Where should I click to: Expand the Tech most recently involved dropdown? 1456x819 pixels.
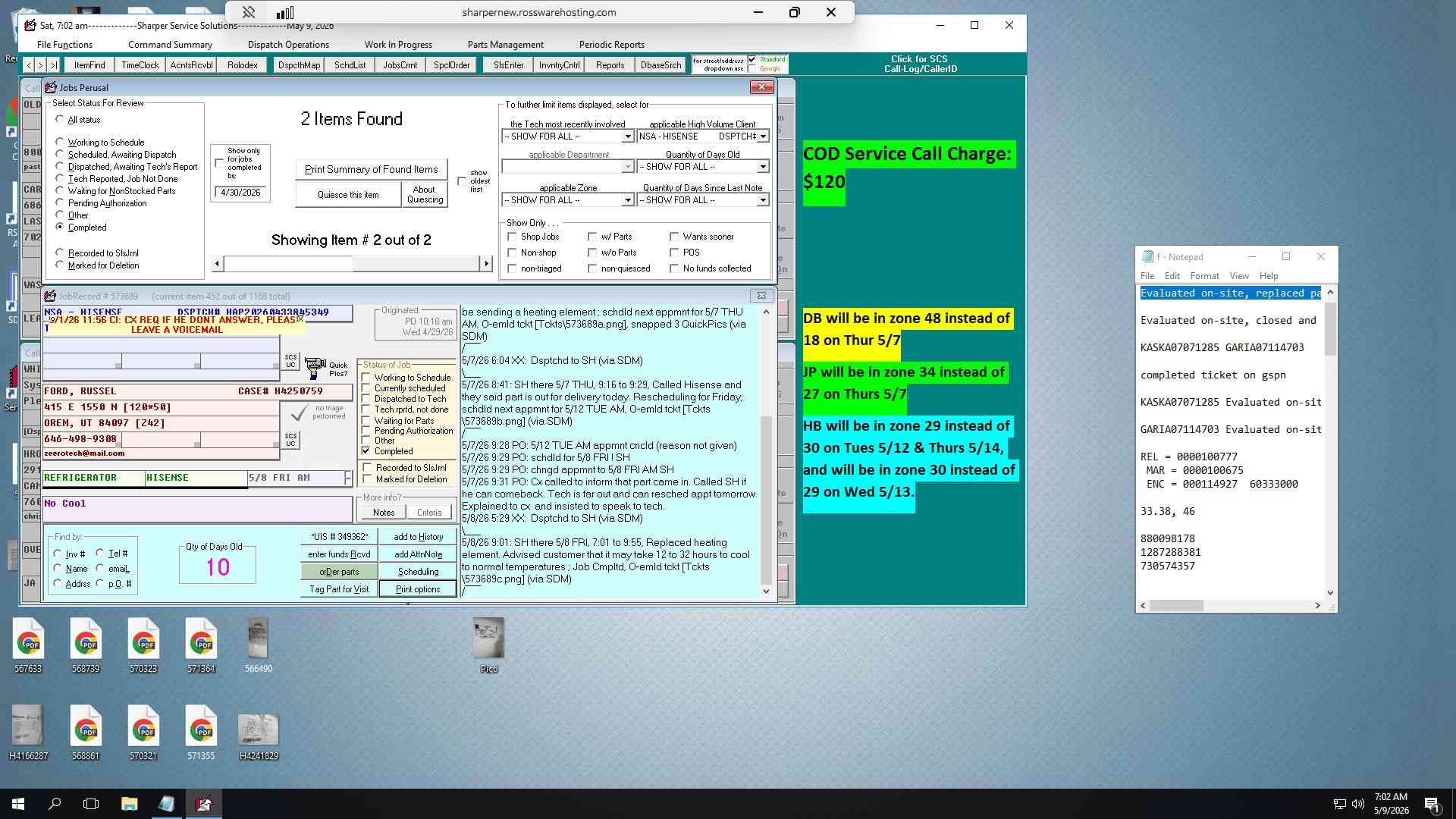[627, 136]
